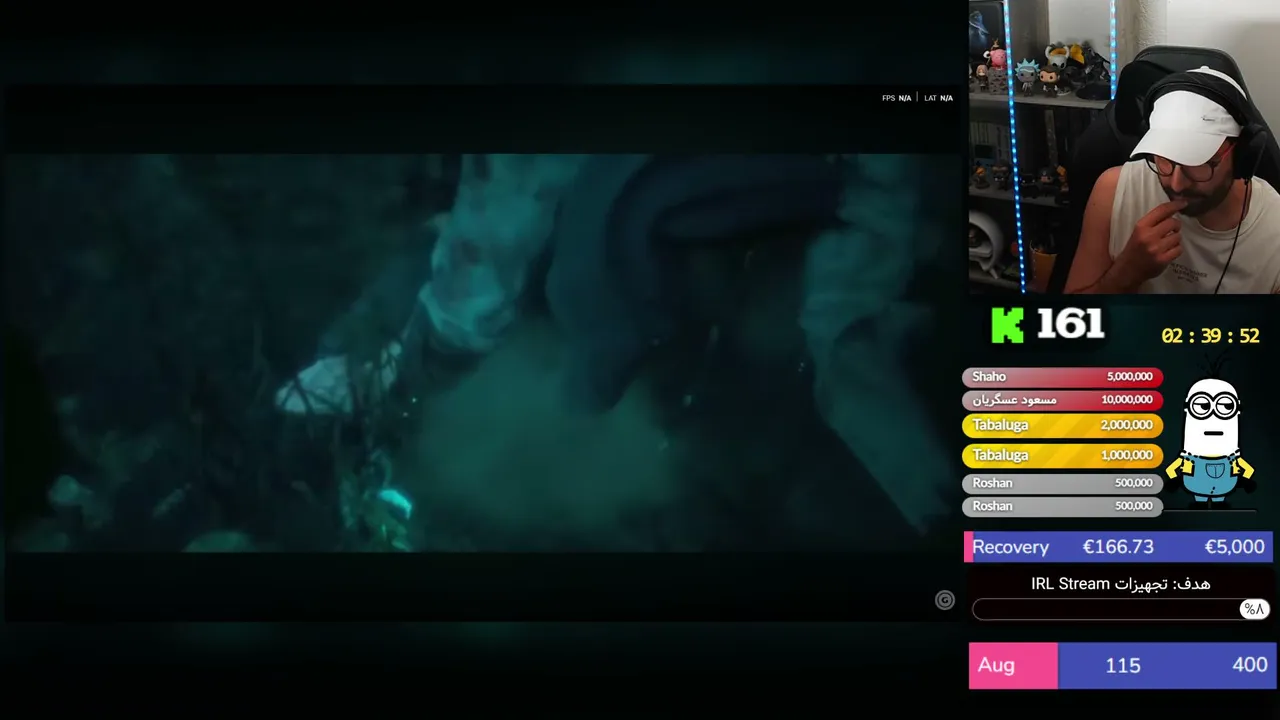The width and height of the screenshot is (1280, 720).
Task: Click the €5,000 recovery target
Action: click(x=1234, y=547)
